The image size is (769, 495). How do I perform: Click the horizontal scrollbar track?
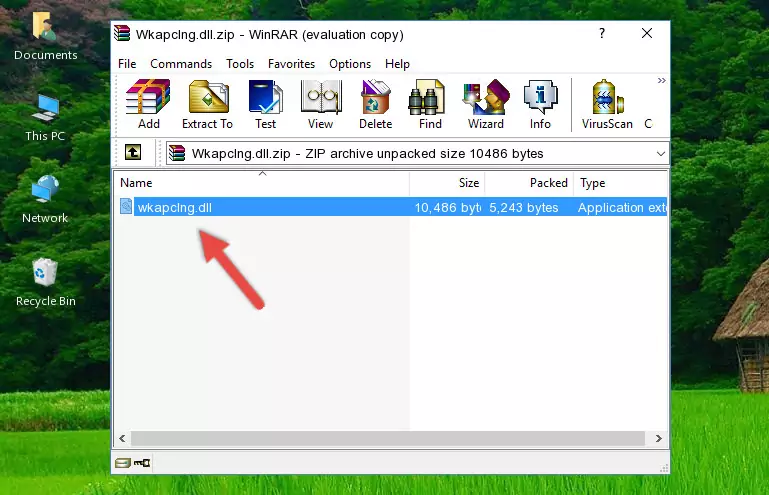point(387,439)
